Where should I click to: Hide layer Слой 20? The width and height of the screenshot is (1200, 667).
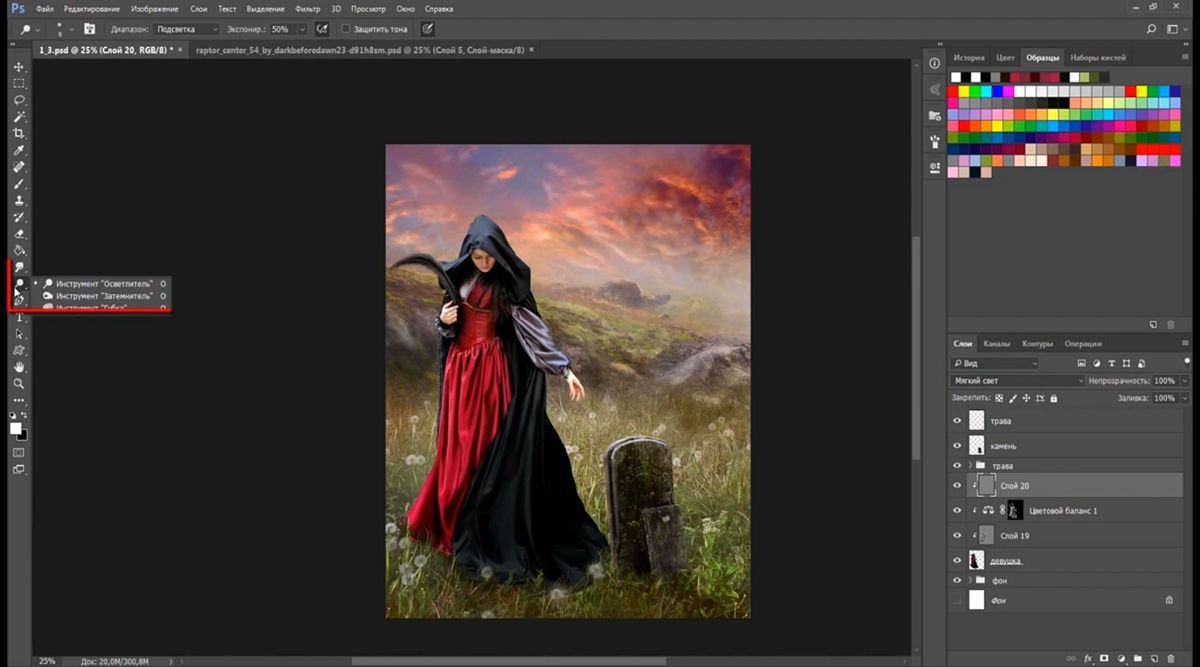(x=958, y=486)
